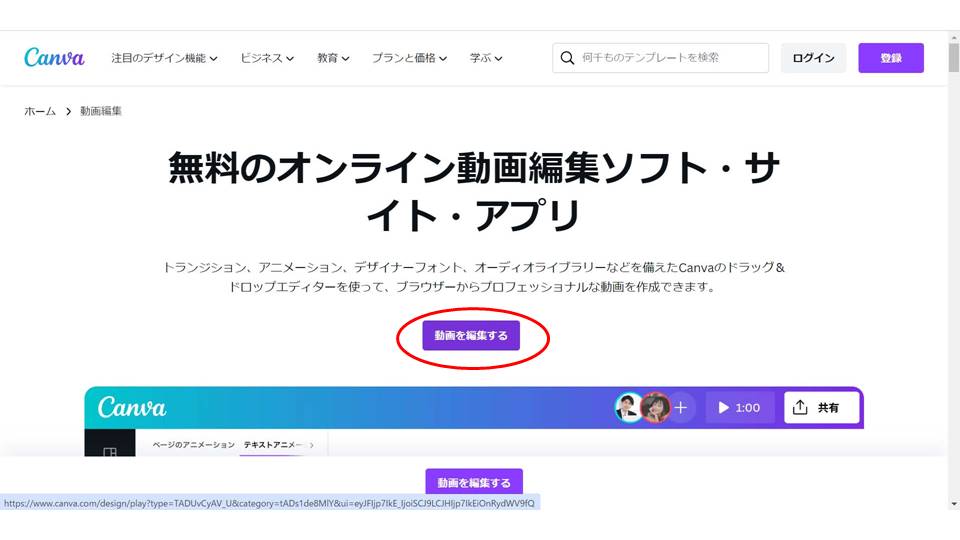Image resolution: width=960 pixels, height=540 pixels.
Task: Click the scrollbar up arrow
Action: point(954,37)
